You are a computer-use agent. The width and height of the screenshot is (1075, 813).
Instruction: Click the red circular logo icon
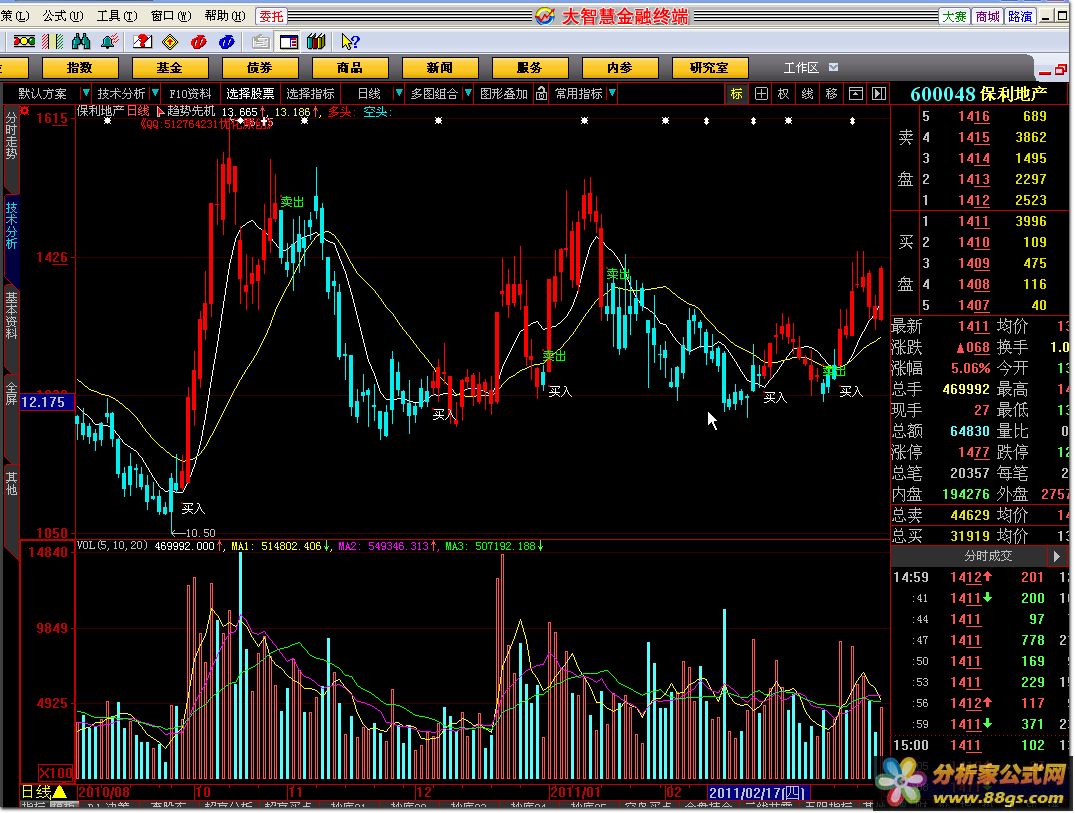pos(198,43)
